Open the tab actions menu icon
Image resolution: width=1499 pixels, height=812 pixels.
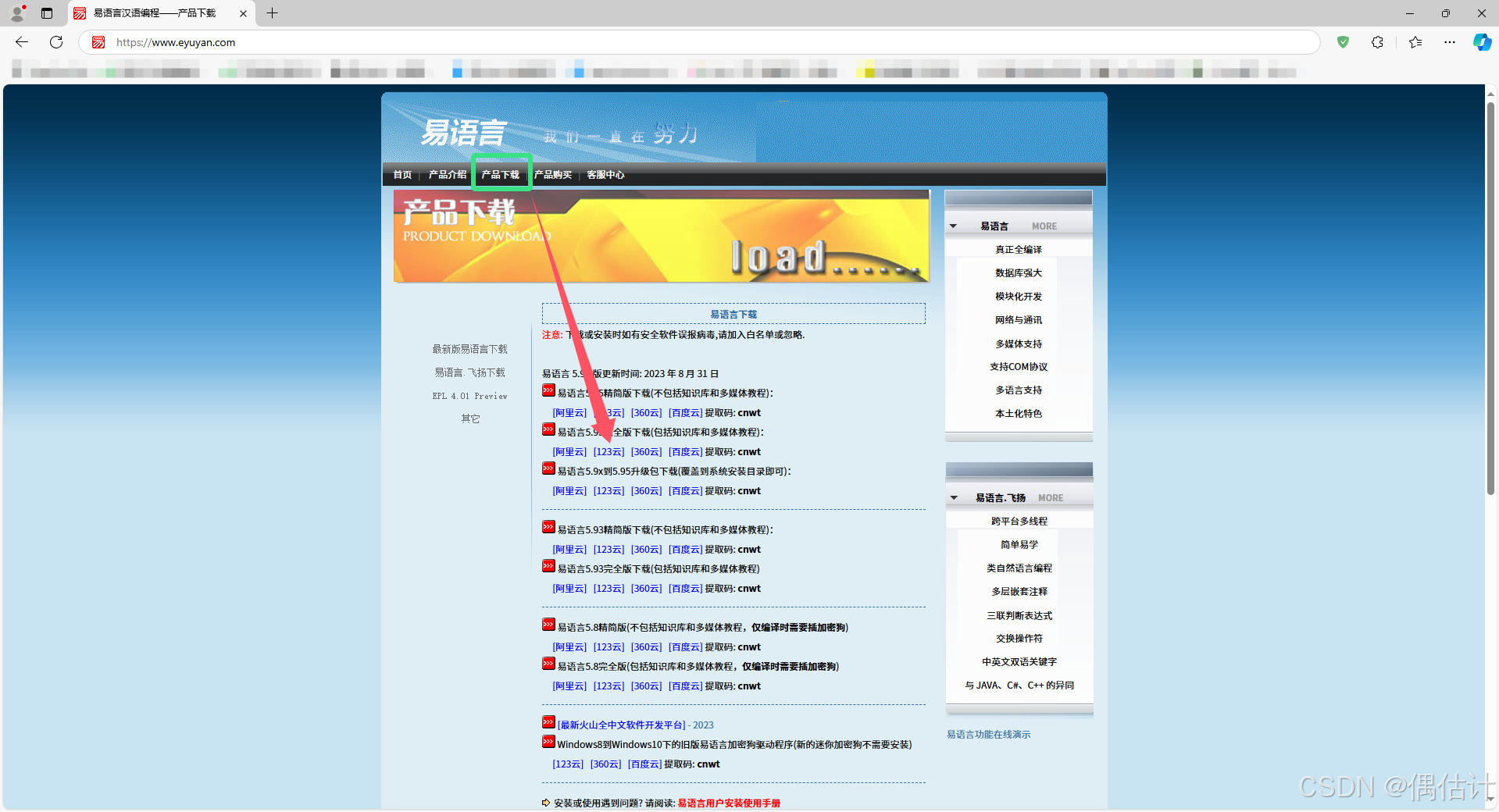click(47, 13)
